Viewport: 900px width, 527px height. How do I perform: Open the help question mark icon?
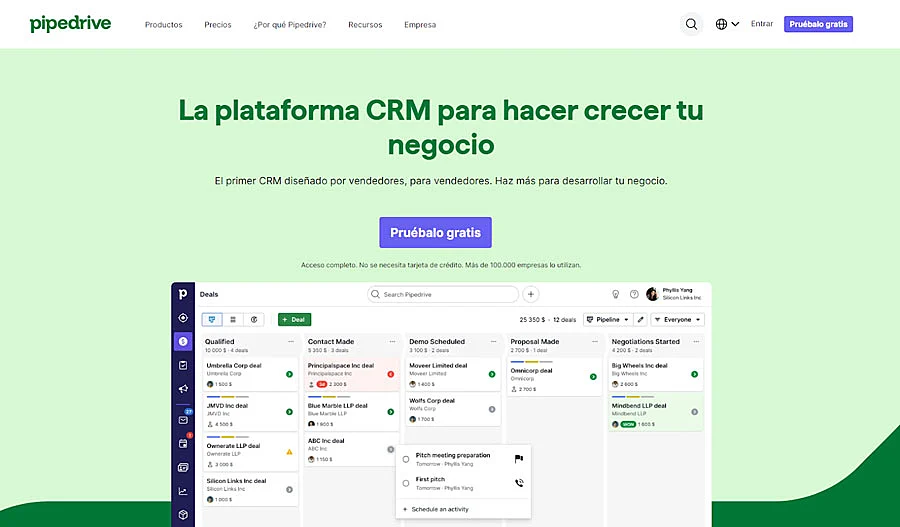(634, 294)
